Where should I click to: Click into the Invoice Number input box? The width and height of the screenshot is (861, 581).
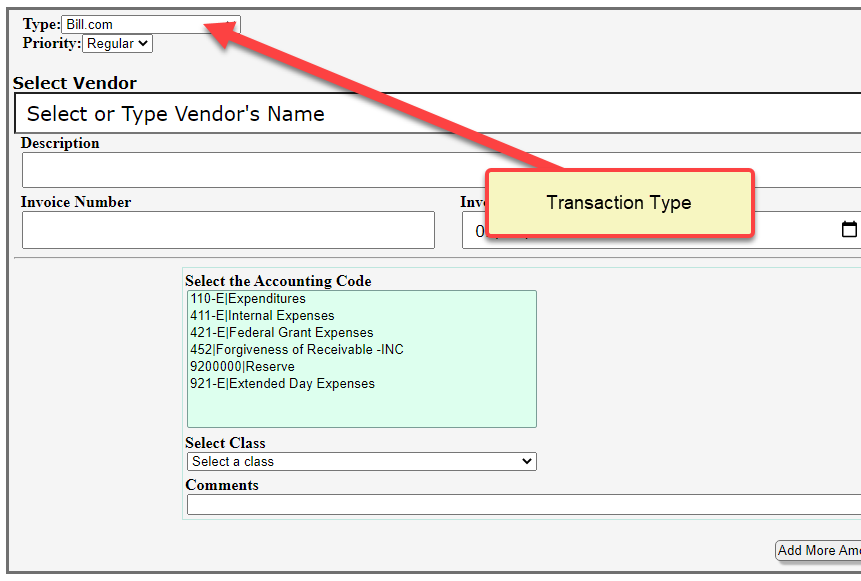click(228, 230)
